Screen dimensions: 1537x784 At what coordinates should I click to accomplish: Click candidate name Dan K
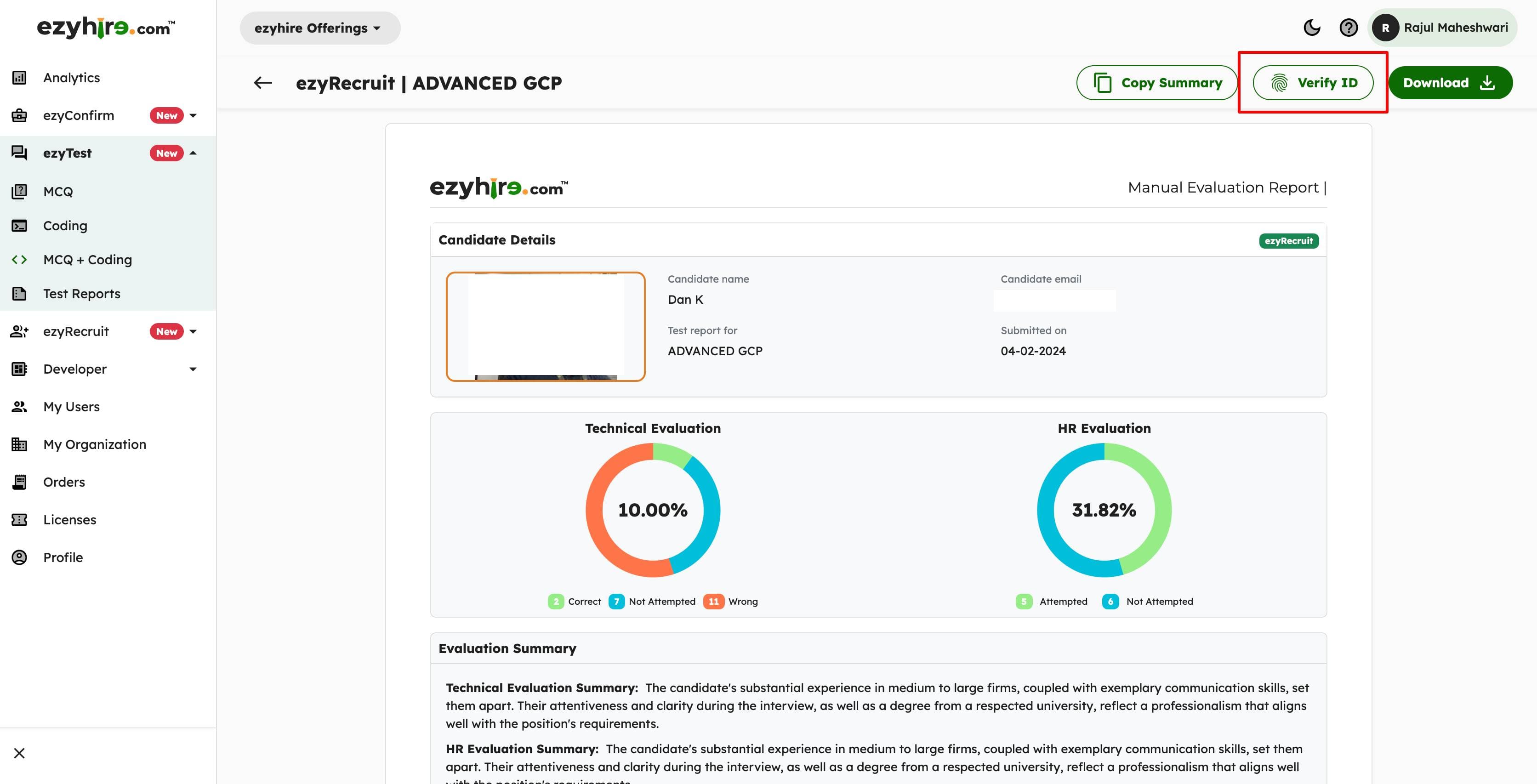(686, 300)
